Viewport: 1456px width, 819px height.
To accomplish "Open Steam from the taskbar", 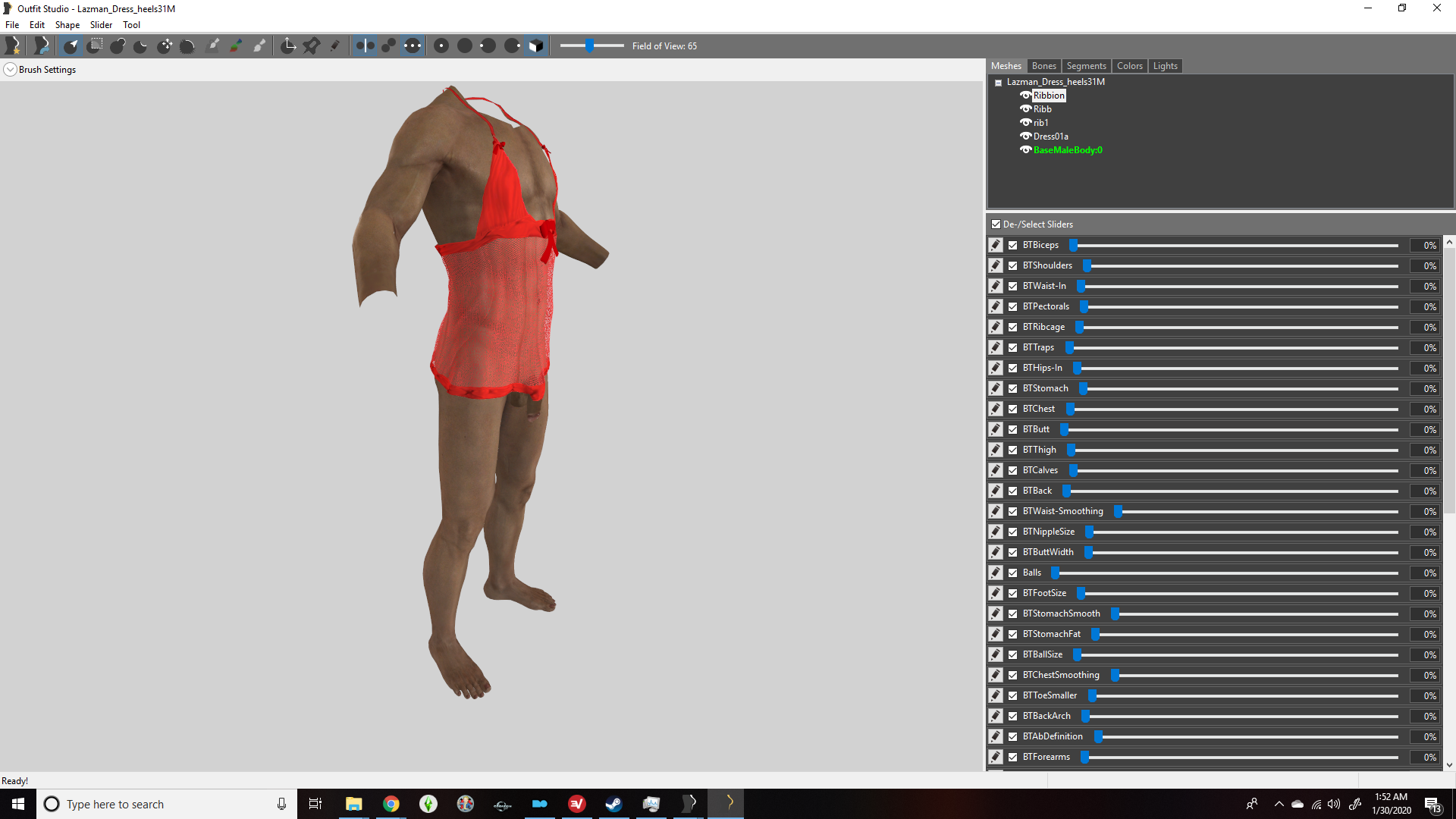I will (613, 804).
